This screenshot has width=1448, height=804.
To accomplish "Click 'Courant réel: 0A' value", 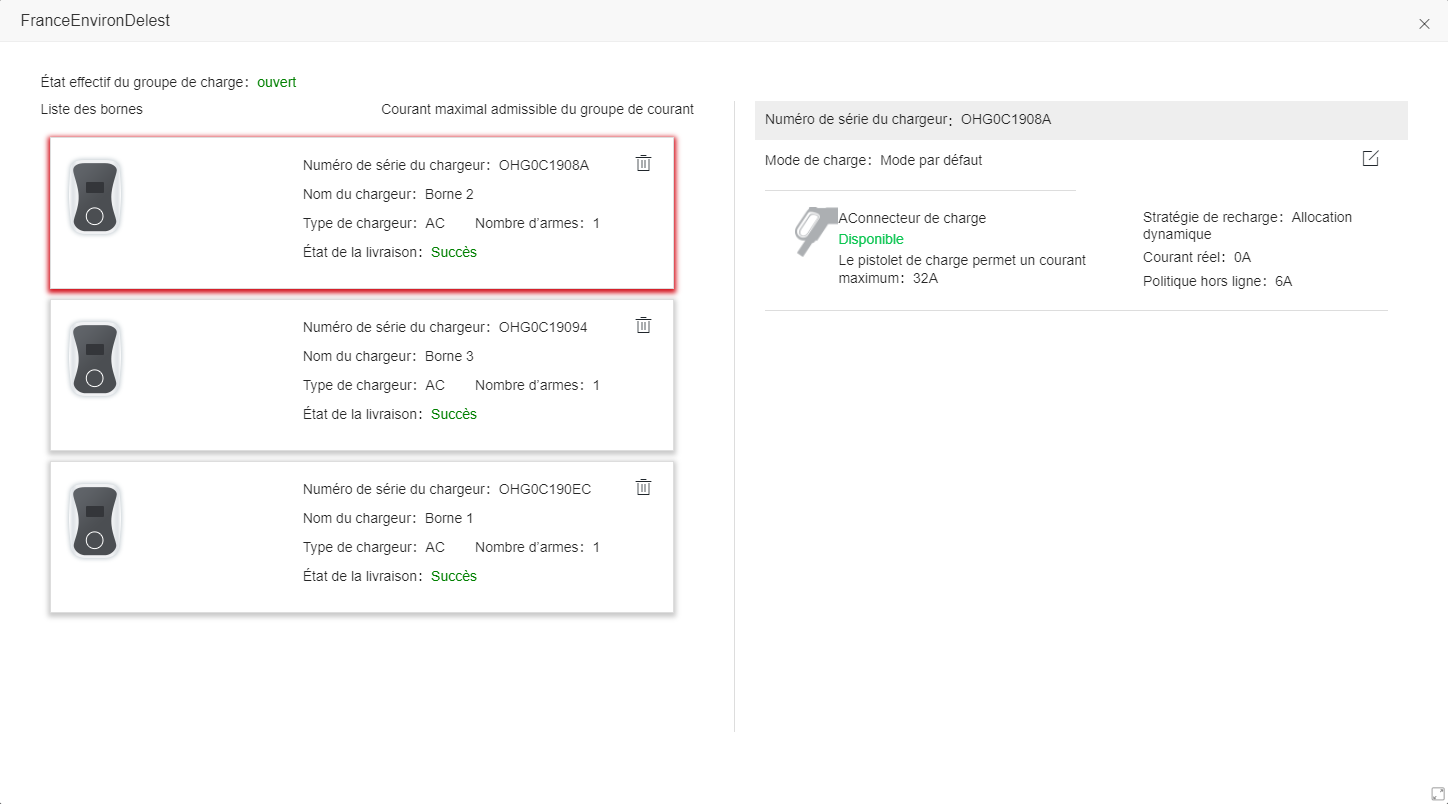I will click(x=1197, y=257).
